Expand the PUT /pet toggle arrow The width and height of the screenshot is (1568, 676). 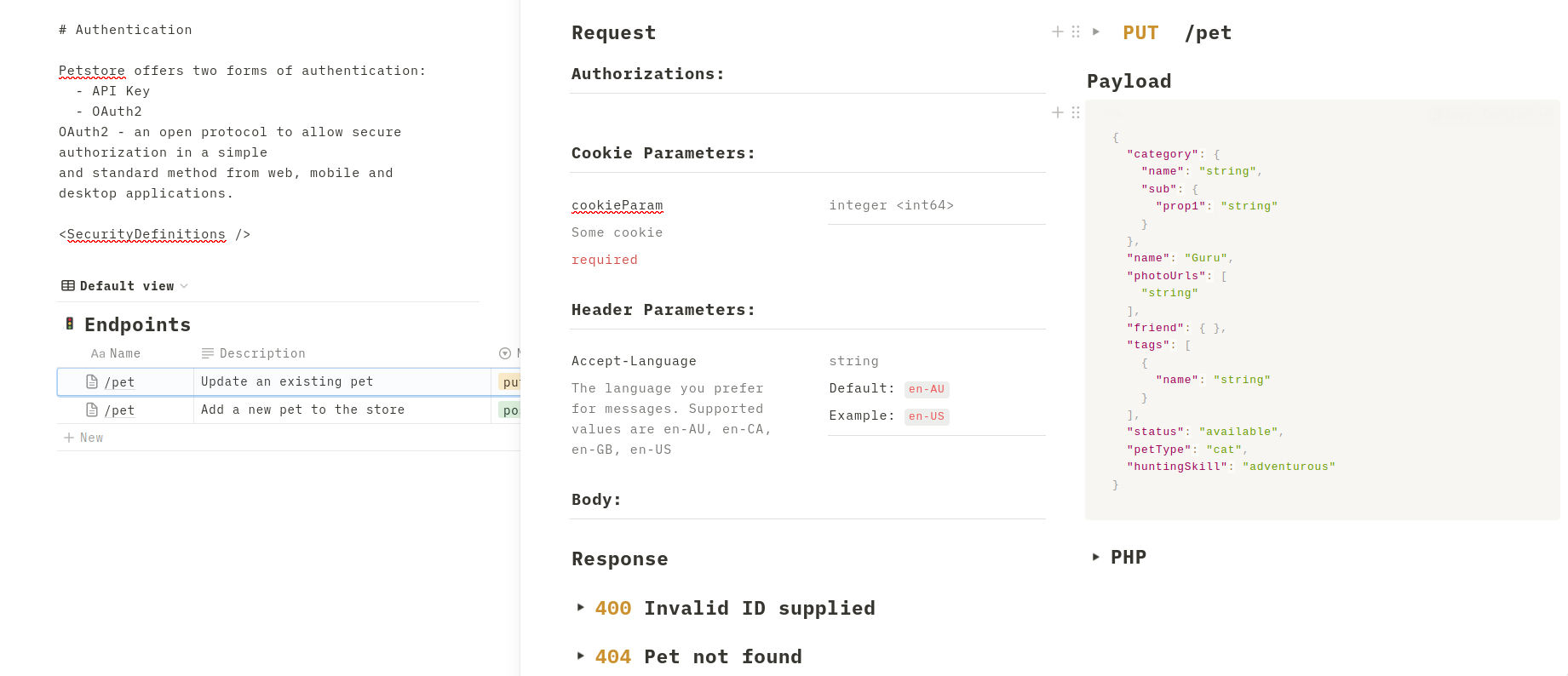[1096, 32]
